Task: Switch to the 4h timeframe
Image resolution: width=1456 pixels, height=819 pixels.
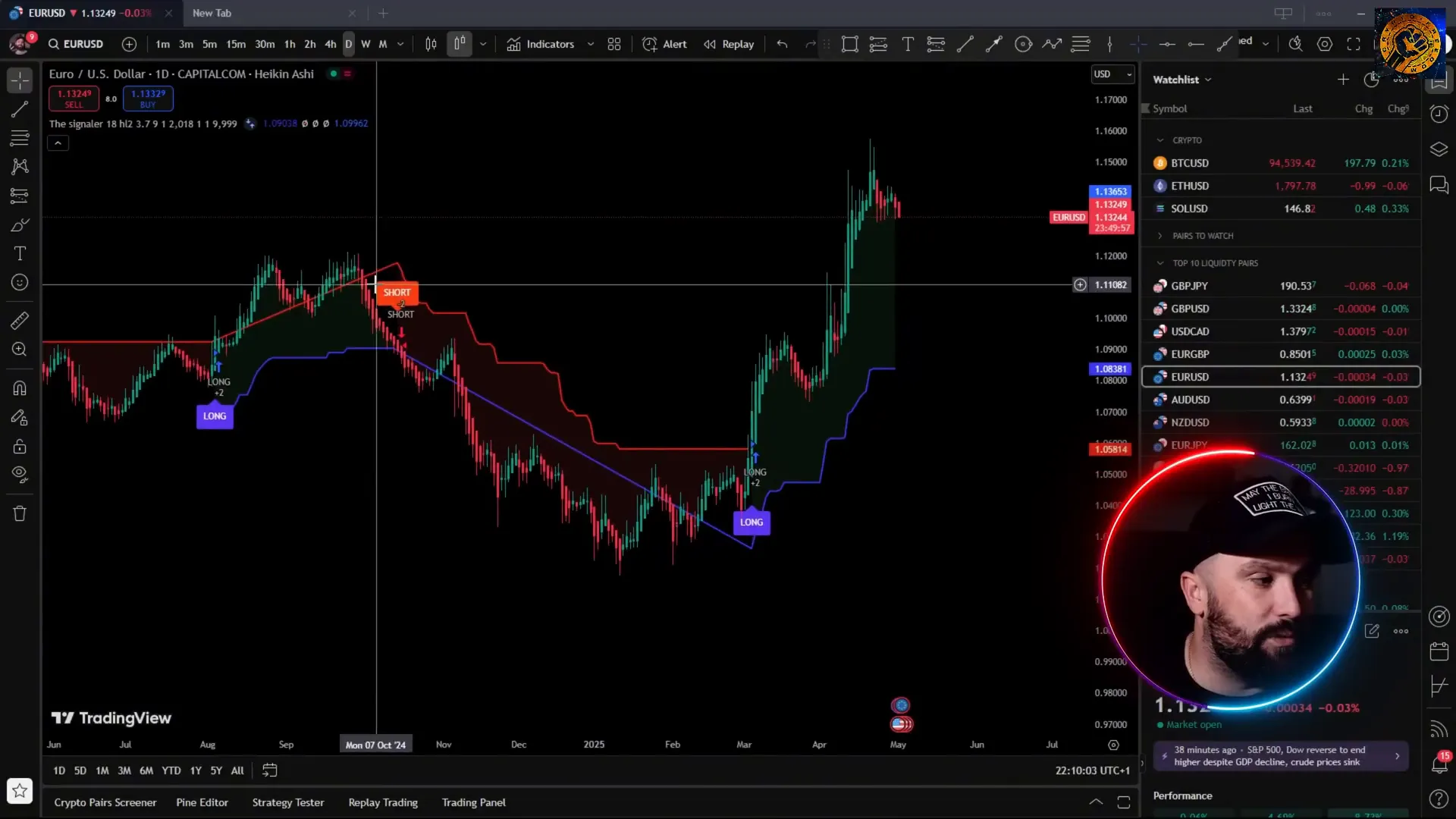Action: 331,44
